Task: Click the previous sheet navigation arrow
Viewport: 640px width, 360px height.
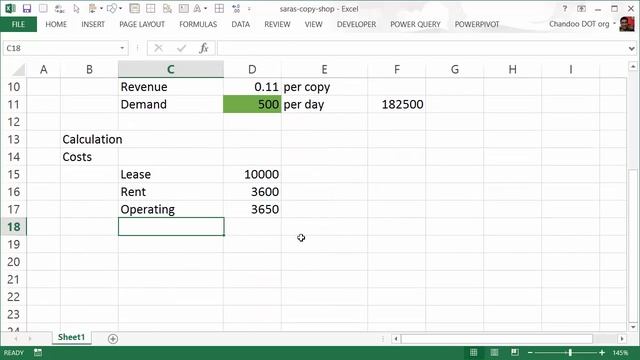Action: (16, 338)
